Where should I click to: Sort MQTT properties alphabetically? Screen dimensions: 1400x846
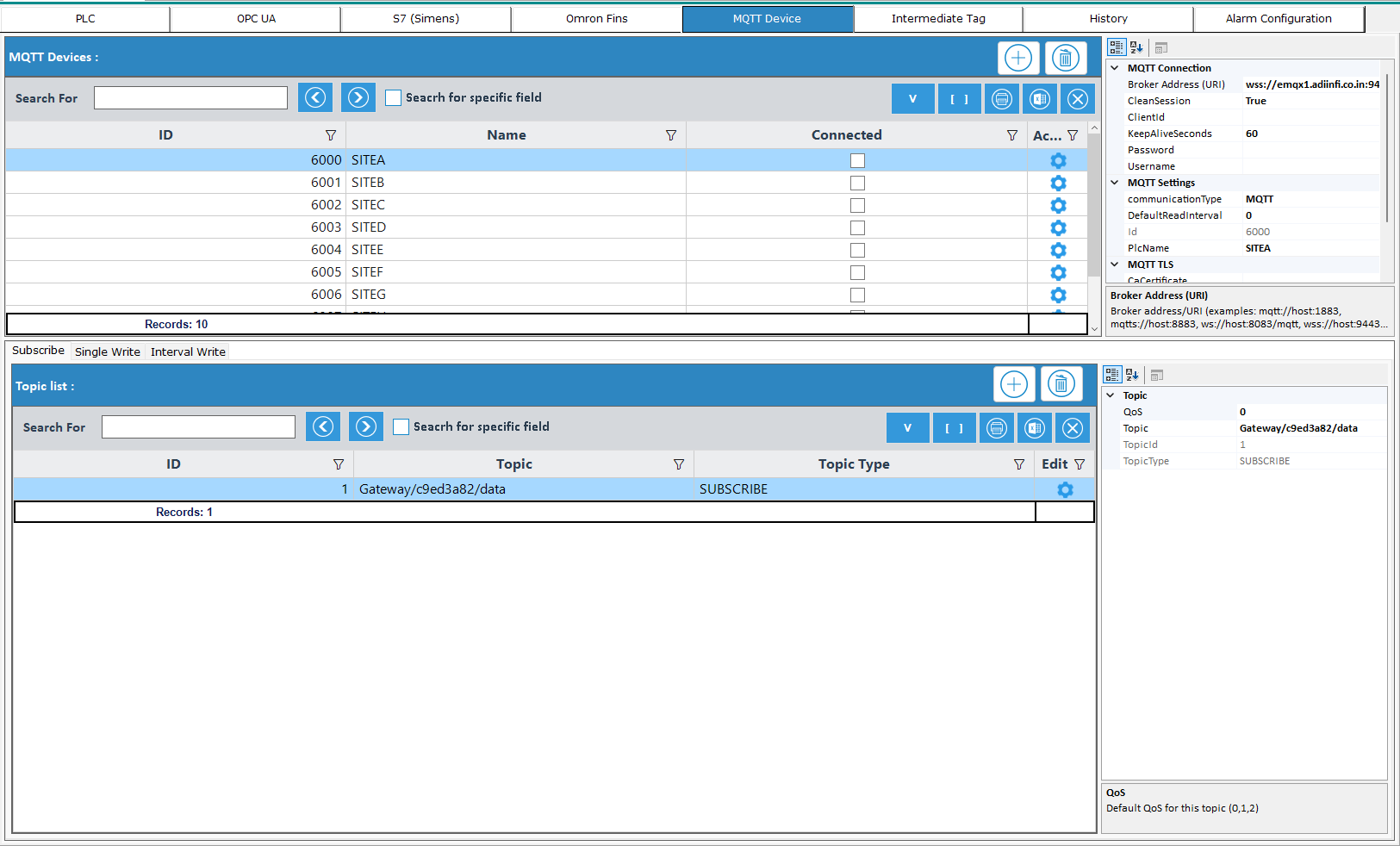(1136, 48)
